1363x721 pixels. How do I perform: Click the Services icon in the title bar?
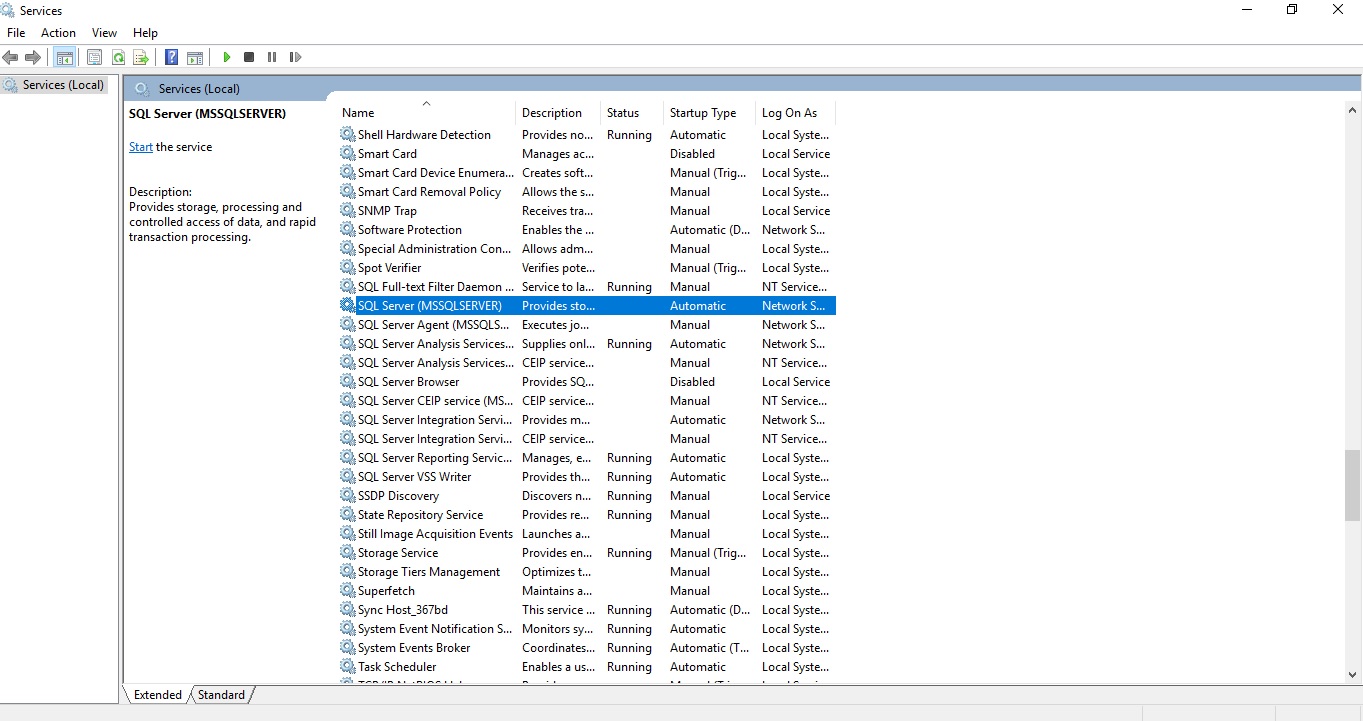9,10
